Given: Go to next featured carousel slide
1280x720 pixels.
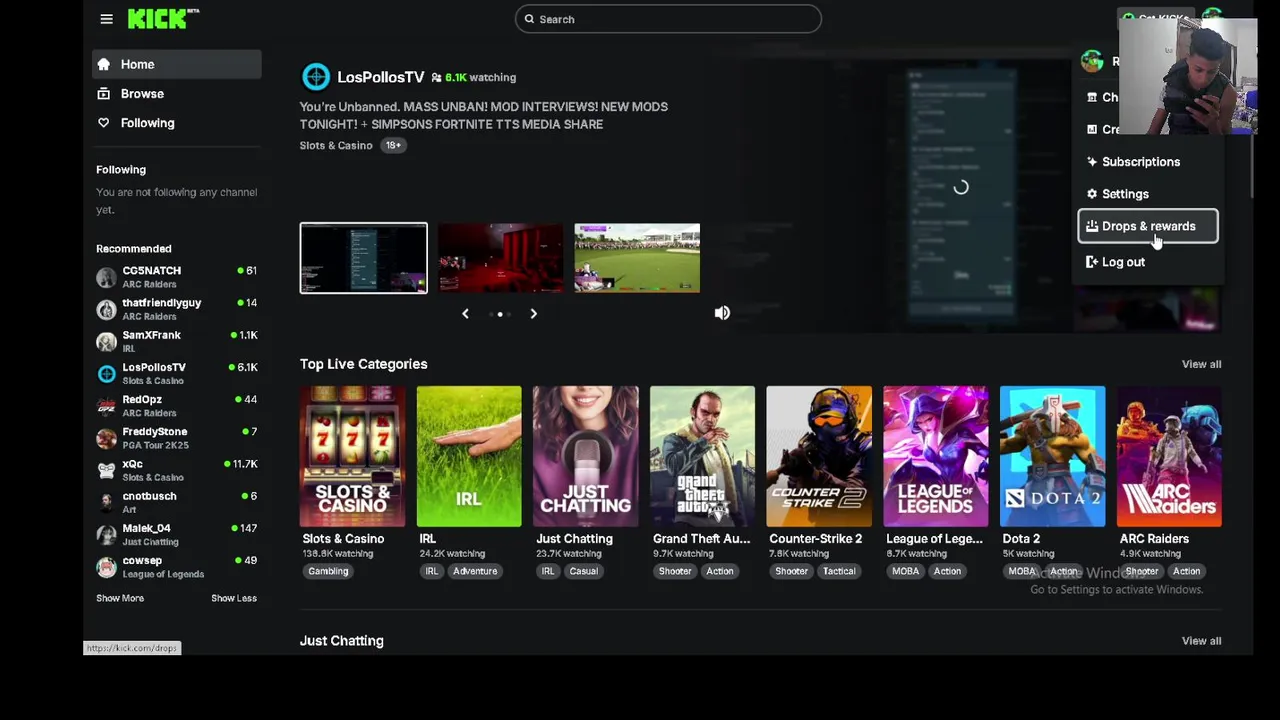Looking at the screenshot, I should tap(533, 314).
